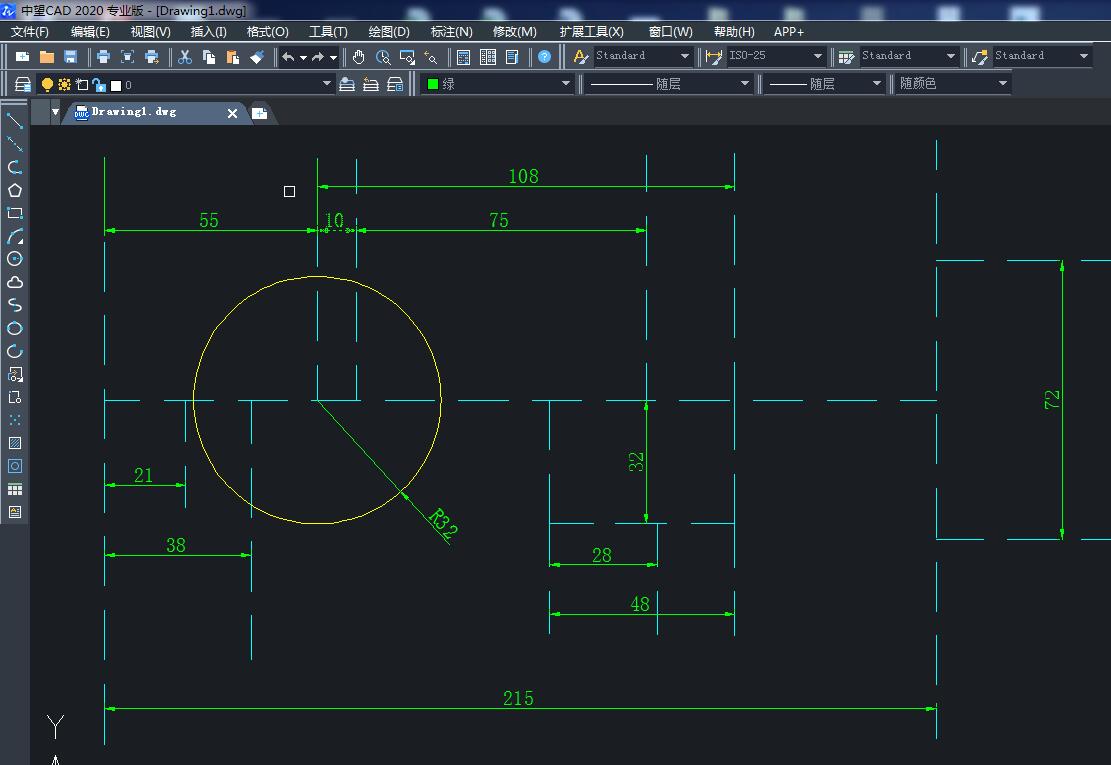Viewport: 1111px width, 765px height.
Task: Close the Drawing1.dwg tab
Action: coord(232,113)
